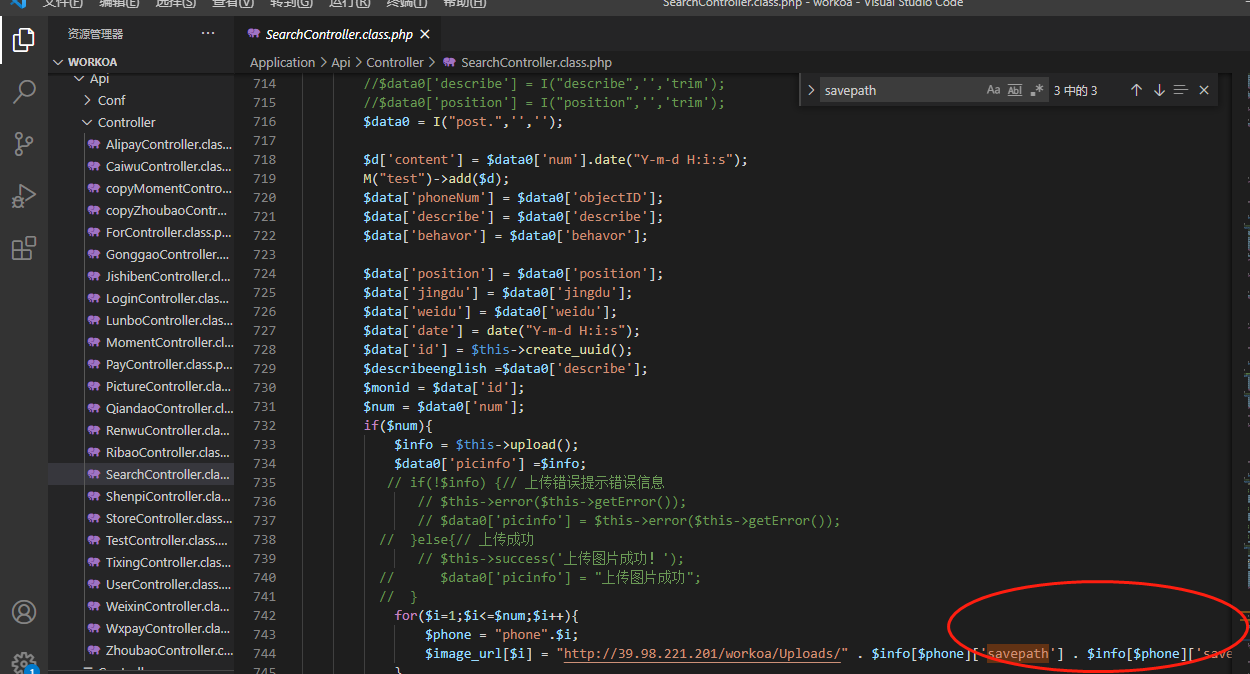Open the Accounts menu icon
The width and height of the screenshot is (1250, 674).
[23, 612]
